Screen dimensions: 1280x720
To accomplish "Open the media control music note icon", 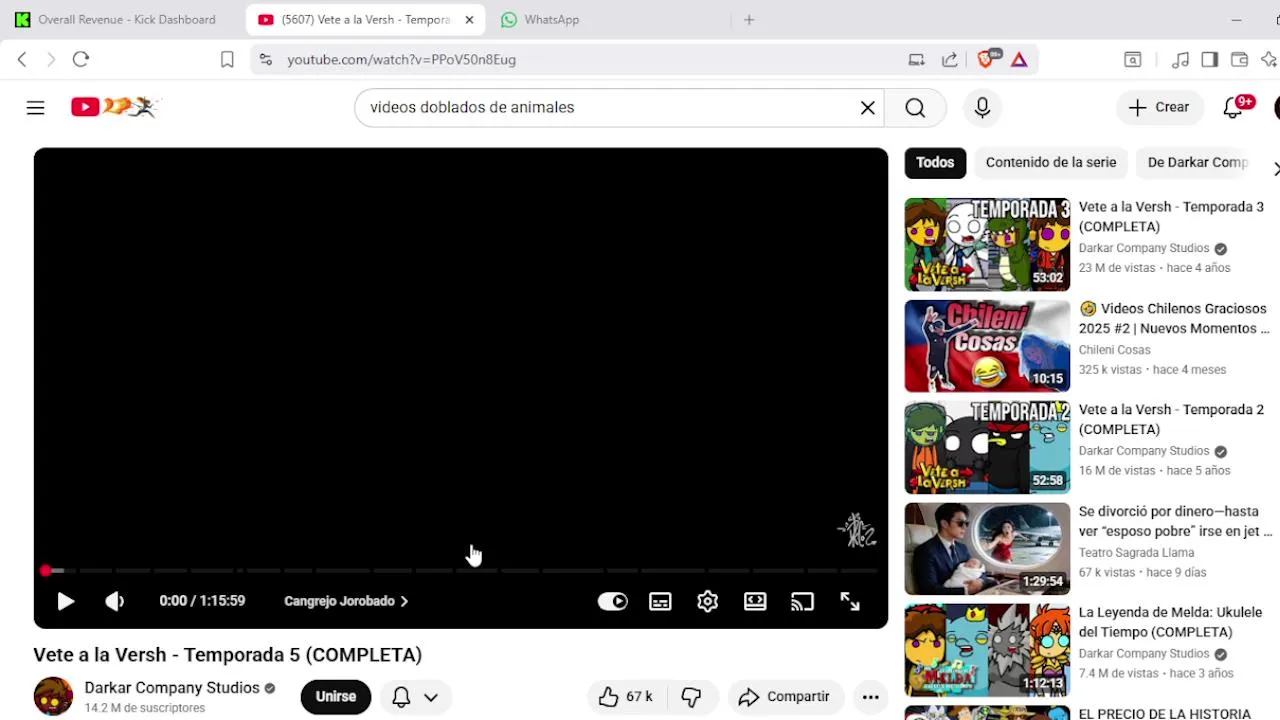I will (1181, 60).
